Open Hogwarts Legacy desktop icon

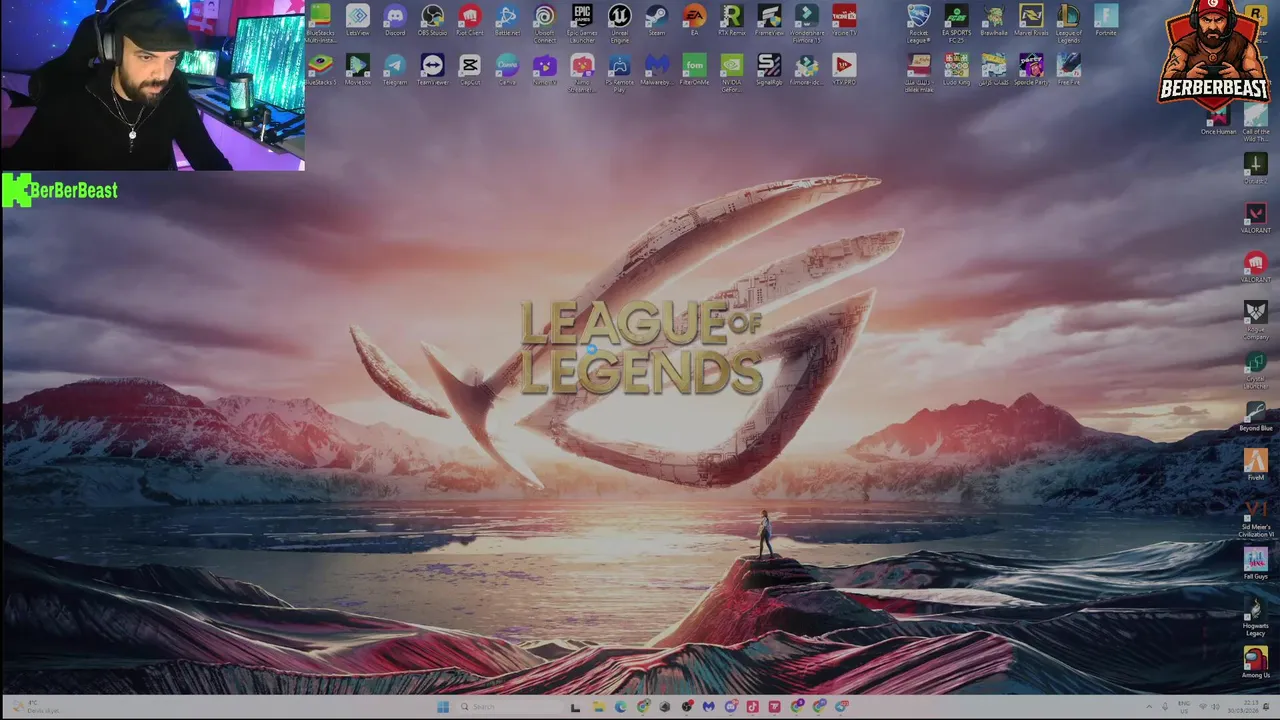click(1256, 616)
